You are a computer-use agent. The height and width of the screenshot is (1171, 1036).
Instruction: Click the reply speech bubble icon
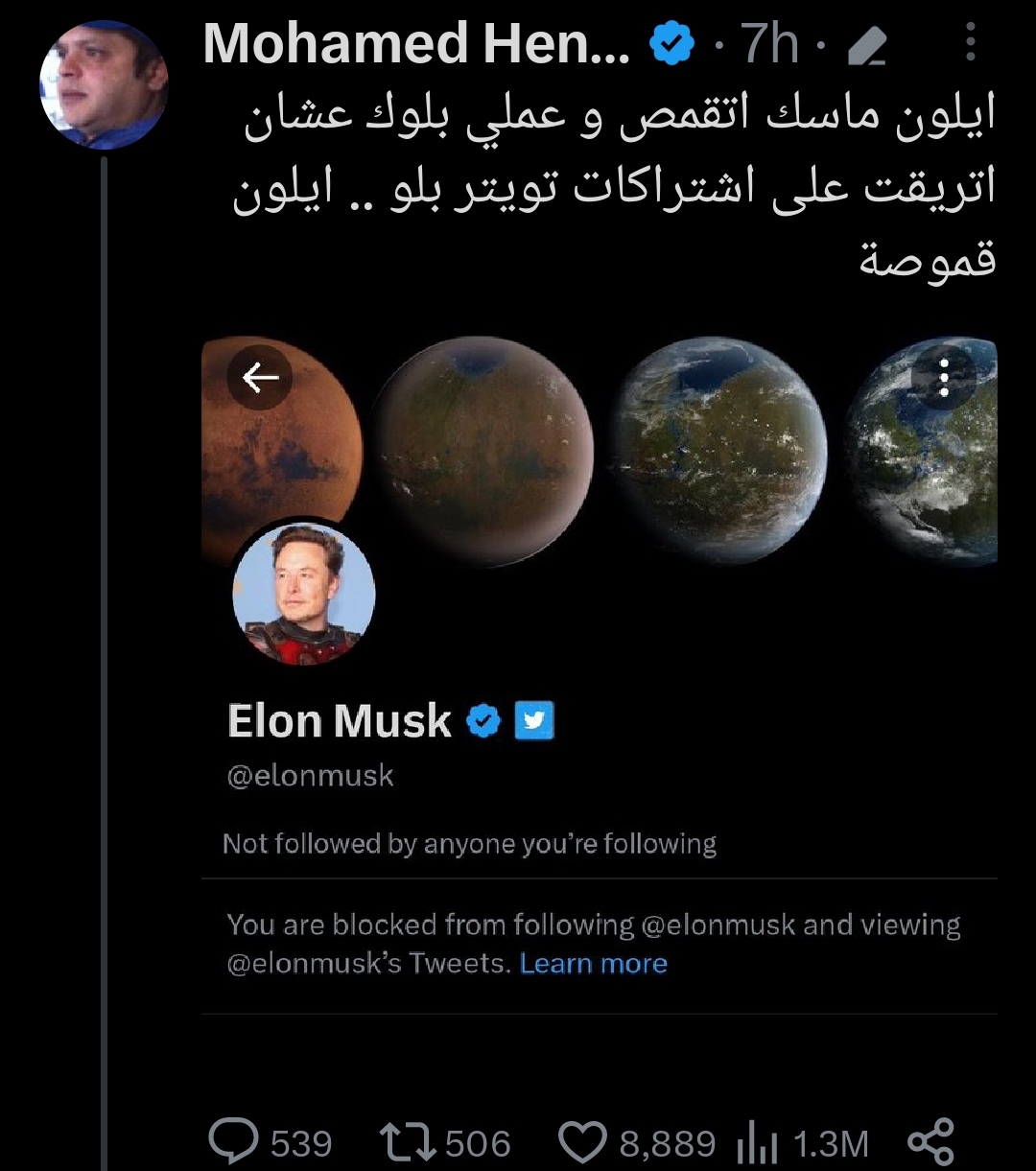click(x=234, y=1142)
